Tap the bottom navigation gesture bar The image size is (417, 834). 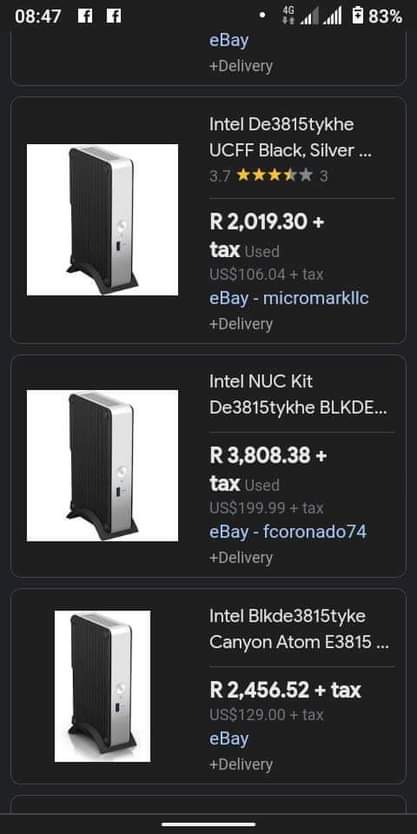tap(208, 824)
